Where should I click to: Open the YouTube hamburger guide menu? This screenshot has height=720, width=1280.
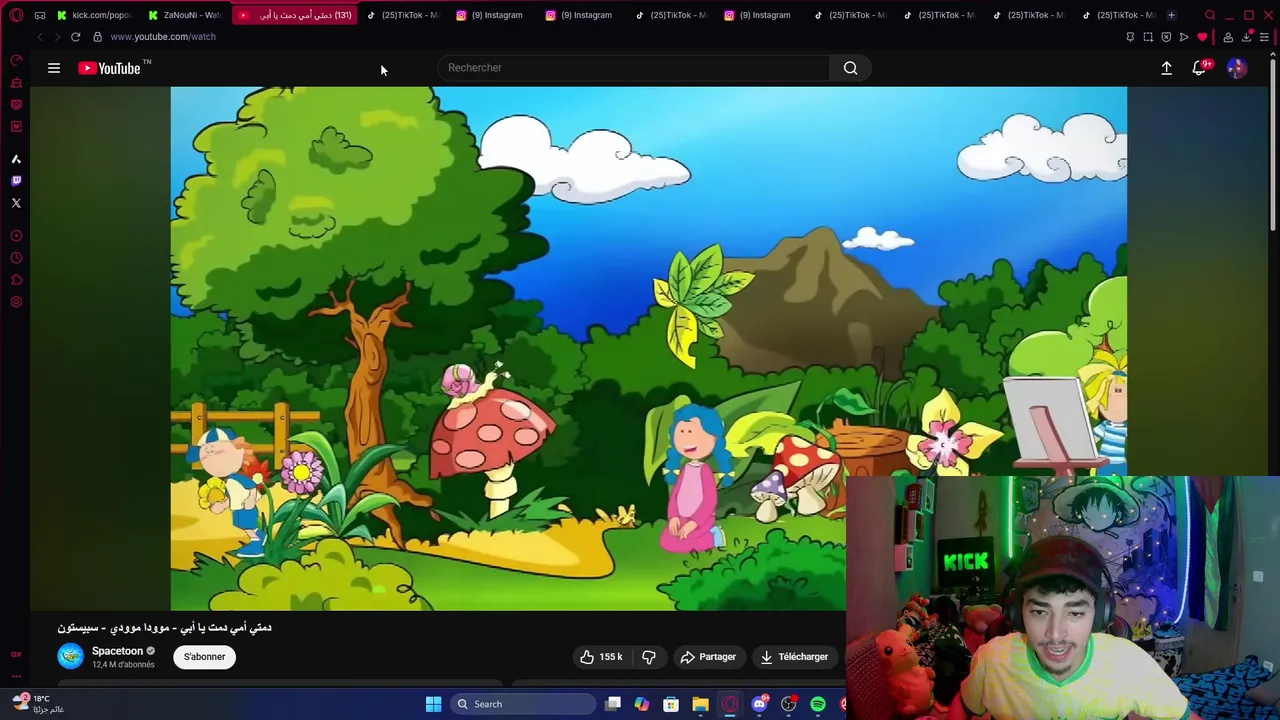[x=54, y=68]
